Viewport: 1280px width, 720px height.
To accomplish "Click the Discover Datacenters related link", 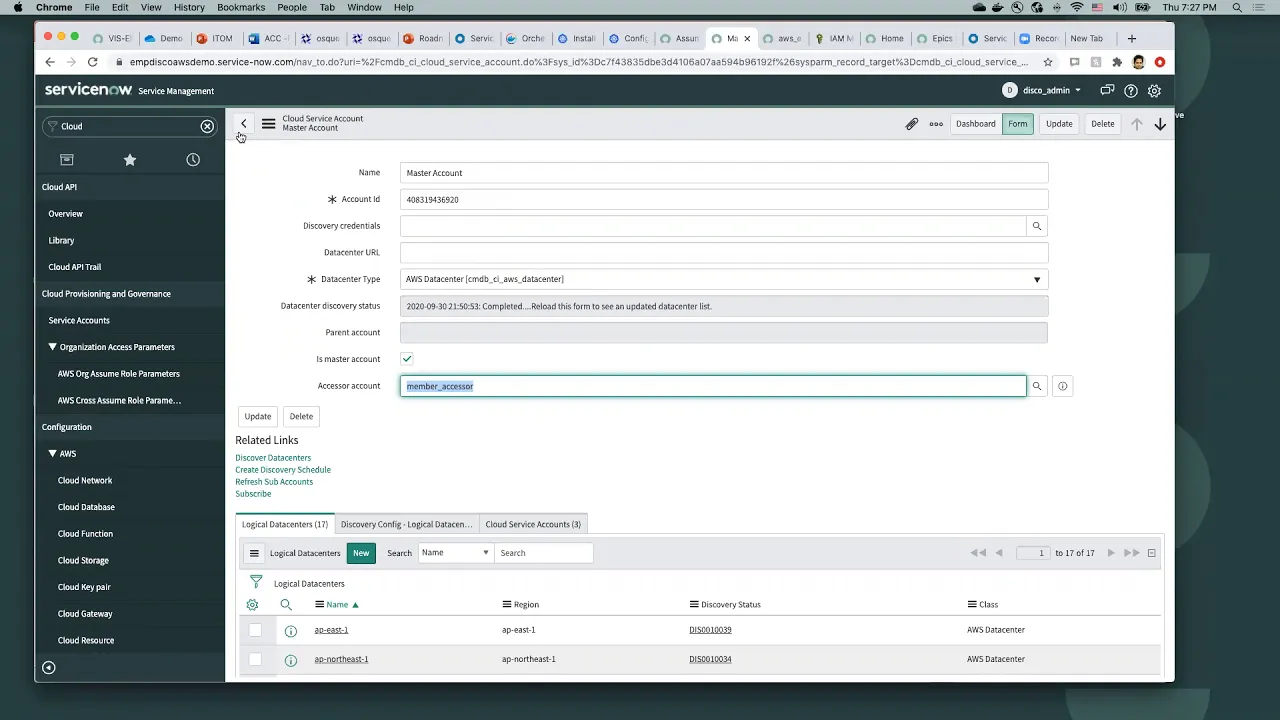I will pos(273,457).
